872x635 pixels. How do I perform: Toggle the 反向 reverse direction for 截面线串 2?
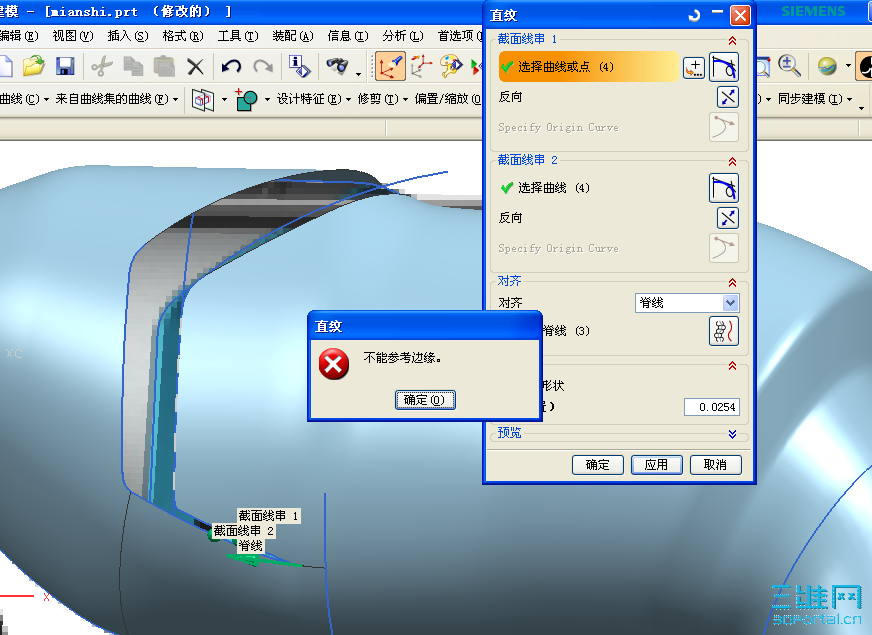727,217
